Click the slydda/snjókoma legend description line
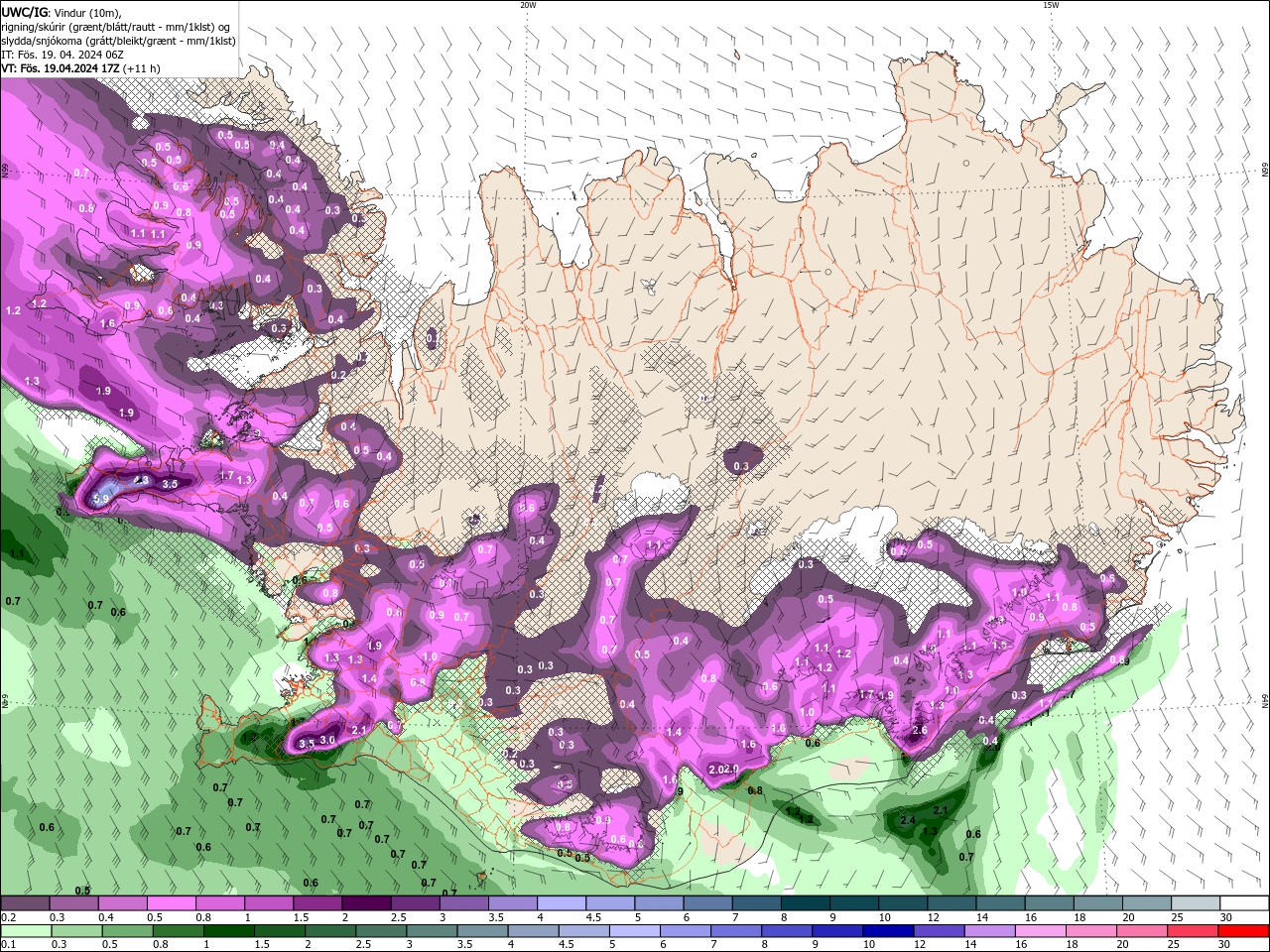 click(118, 41)
